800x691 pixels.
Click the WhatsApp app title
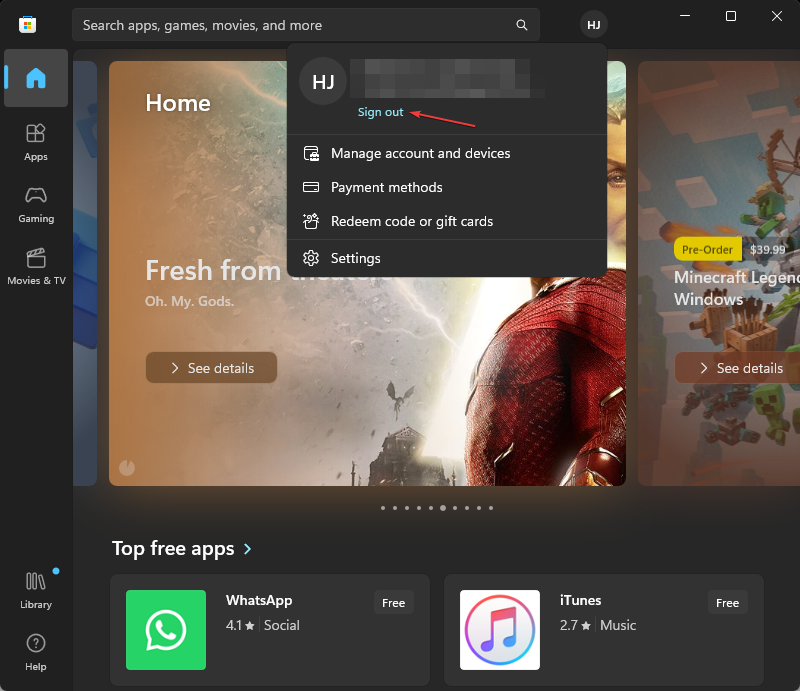click(259, 600)
